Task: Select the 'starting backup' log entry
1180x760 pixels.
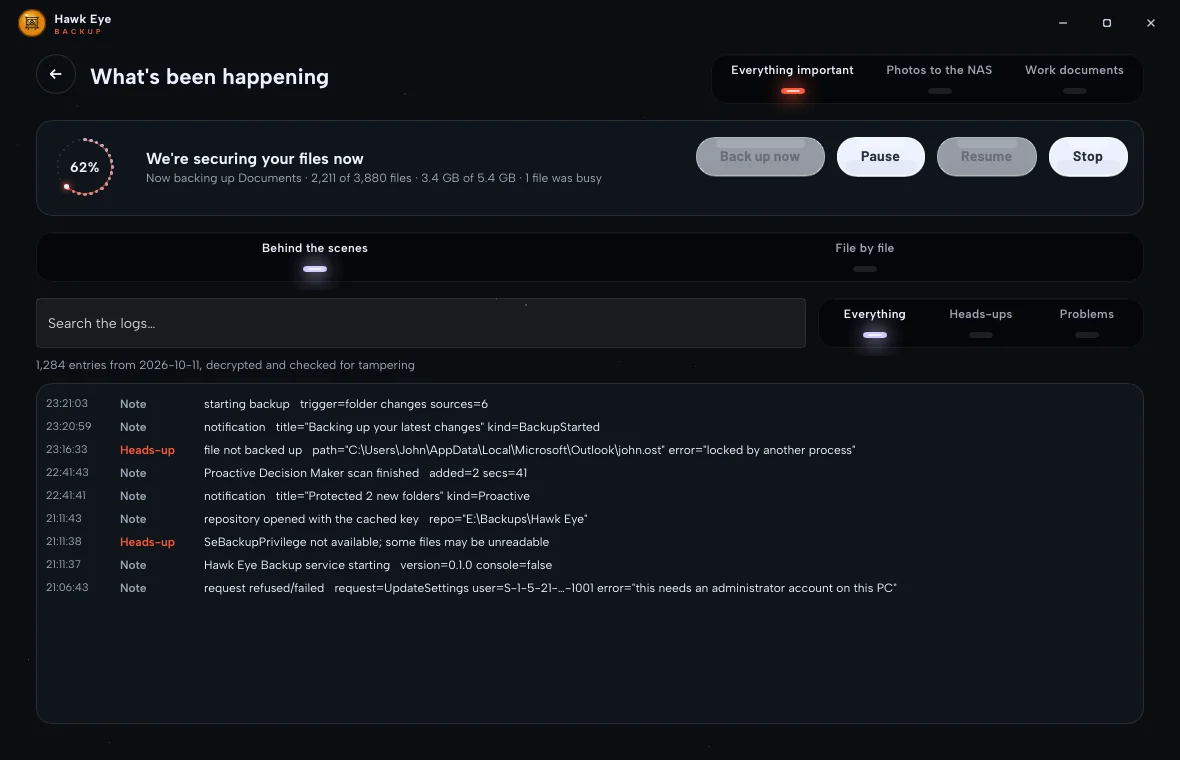Action: click(589, 404)
